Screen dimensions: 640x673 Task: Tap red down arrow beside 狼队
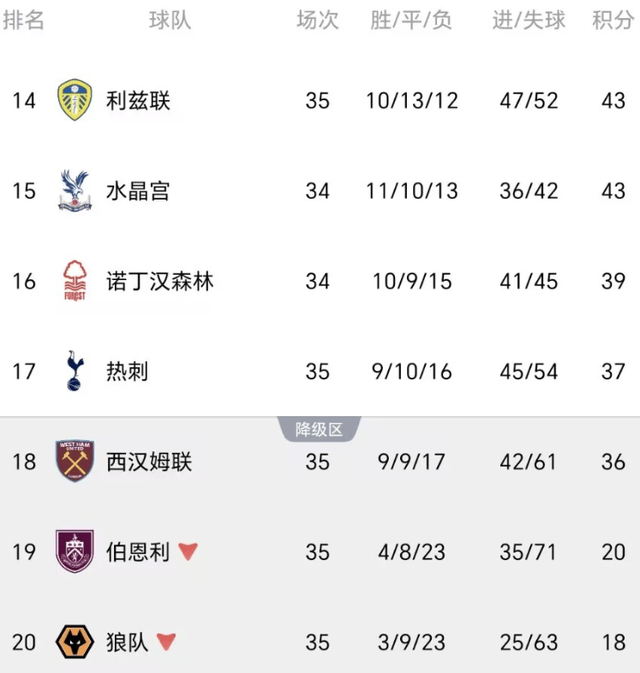click(x=166, y=642)
